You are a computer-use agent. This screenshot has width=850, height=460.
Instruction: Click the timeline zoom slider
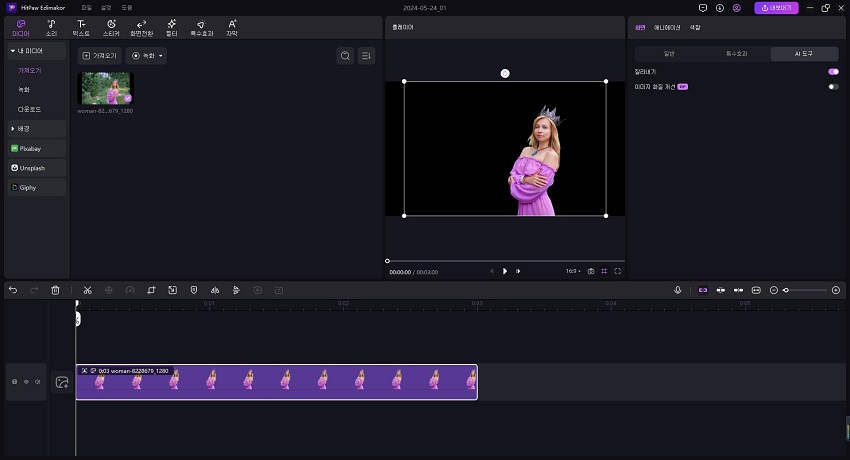click(805, 290)
